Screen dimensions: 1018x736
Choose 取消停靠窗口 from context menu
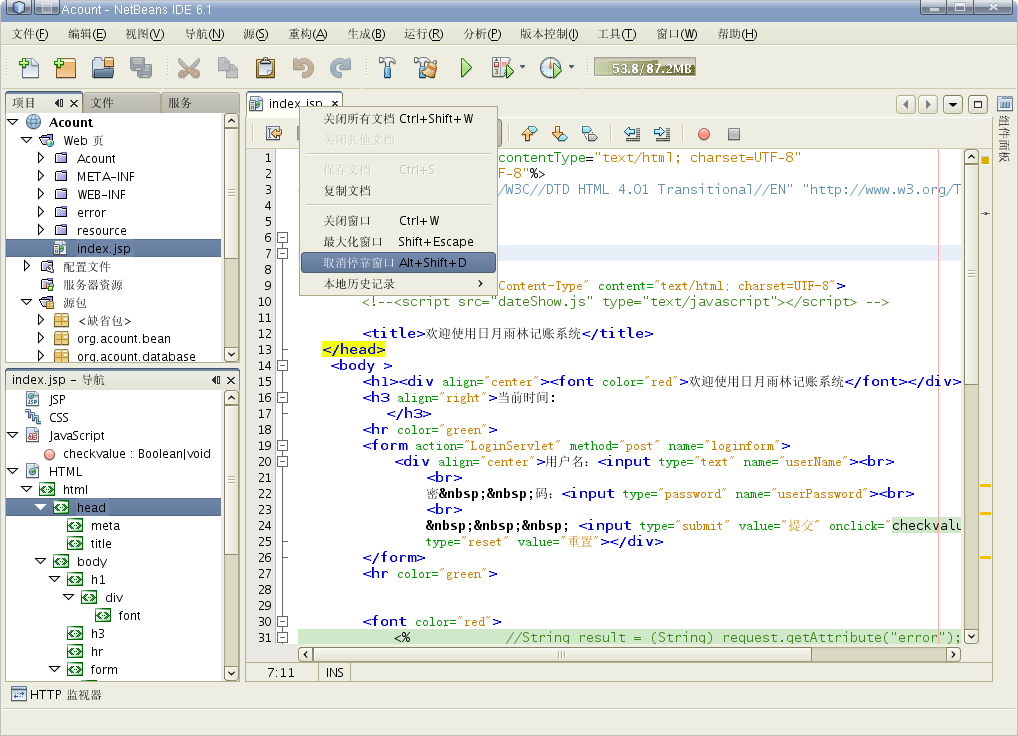tap(398, 263)
